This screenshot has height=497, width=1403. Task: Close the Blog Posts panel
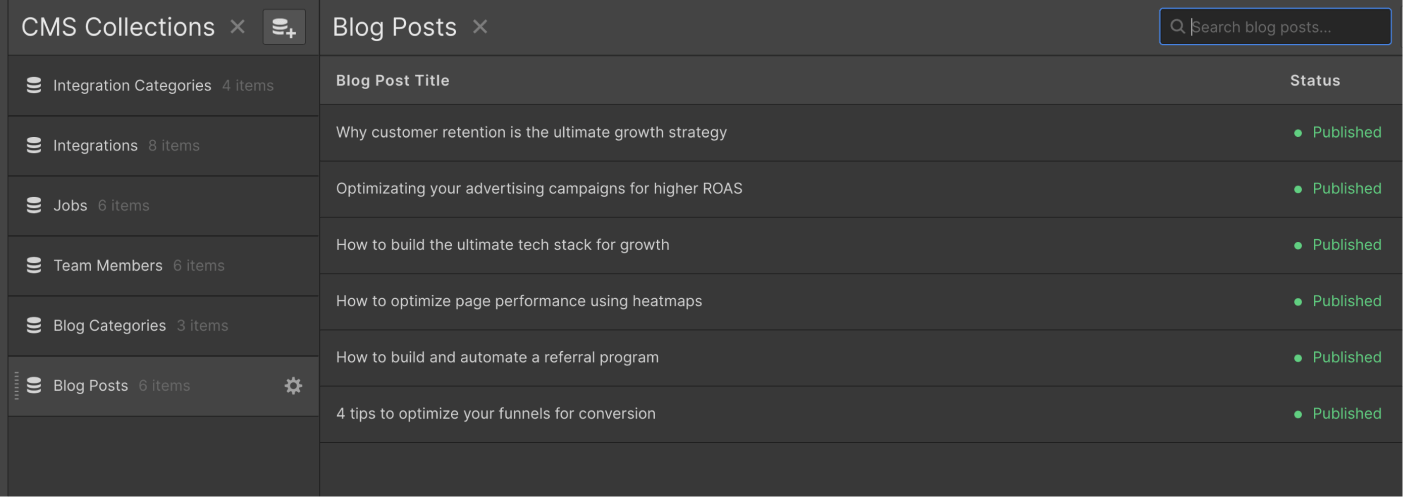pos(480,28)
